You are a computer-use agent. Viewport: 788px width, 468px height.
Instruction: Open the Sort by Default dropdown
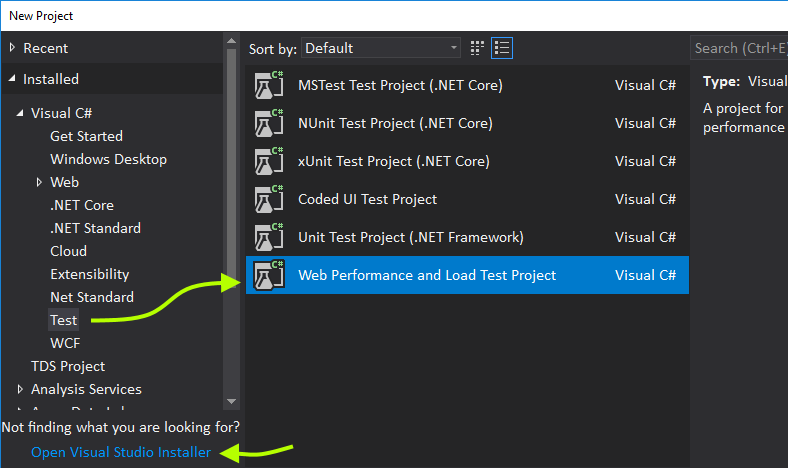381,48
